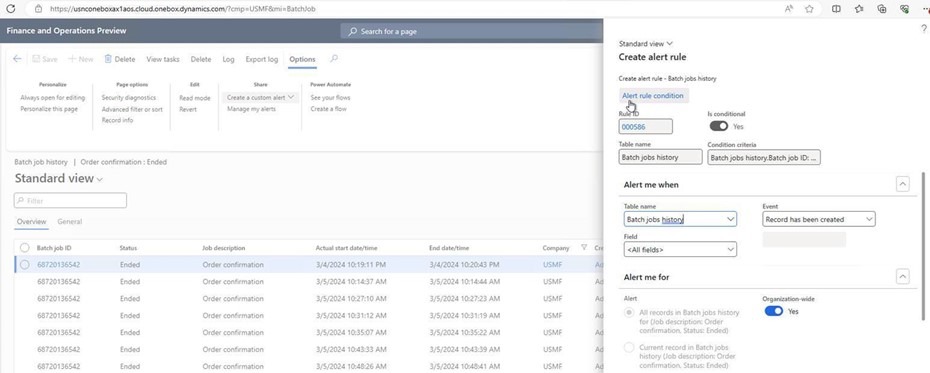Add page to favorites with star icon
The image size is (930, 373).
coord(809,9)
